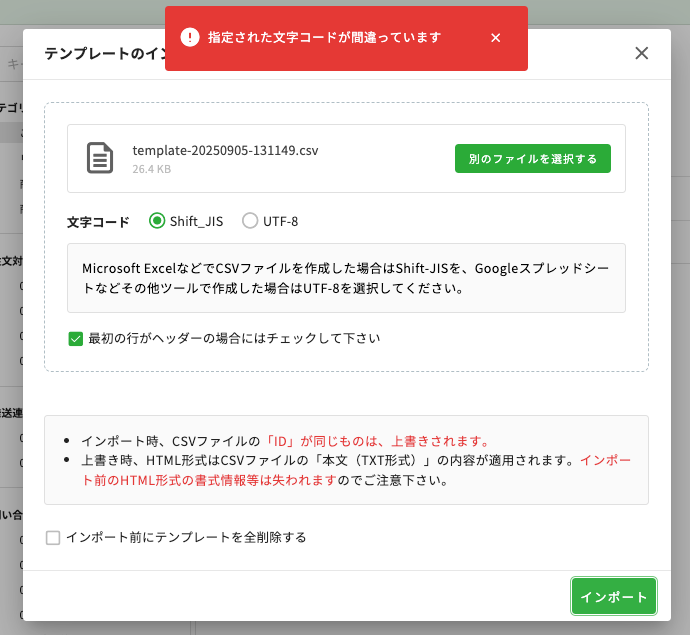This screenshot has width=690, height=635.
Task: Click the 26.4 KB file size text
Action: coord(152,169)
